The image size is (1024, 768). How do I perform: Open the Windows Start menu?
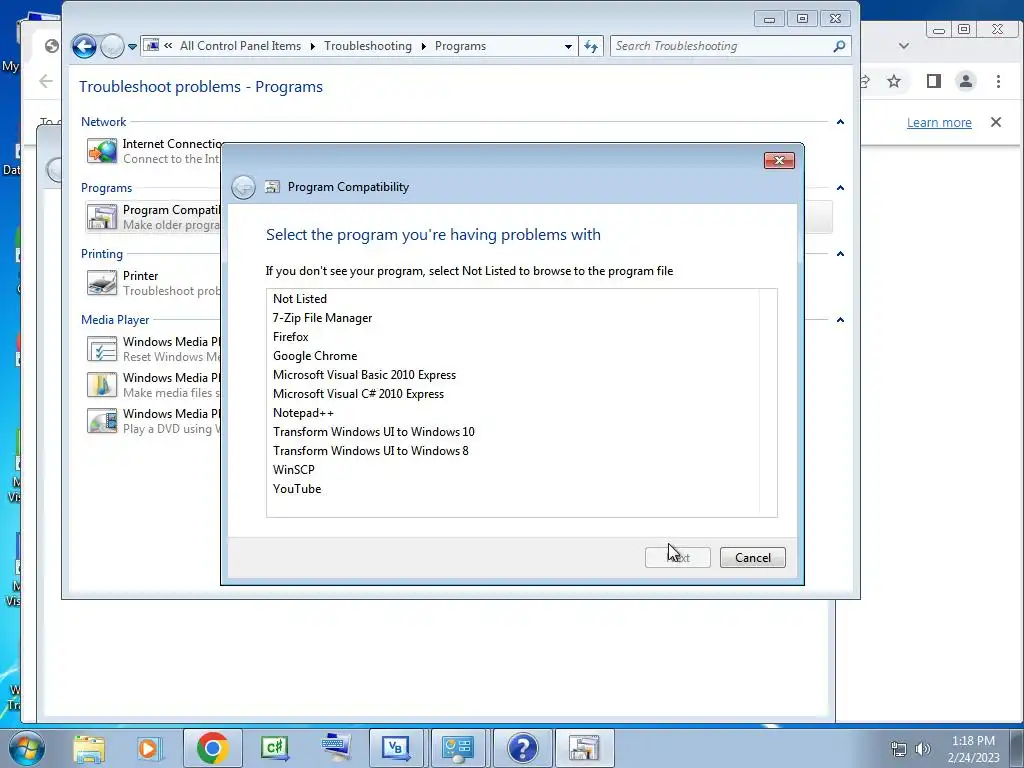pyautogui.click(x=26, y=748)
